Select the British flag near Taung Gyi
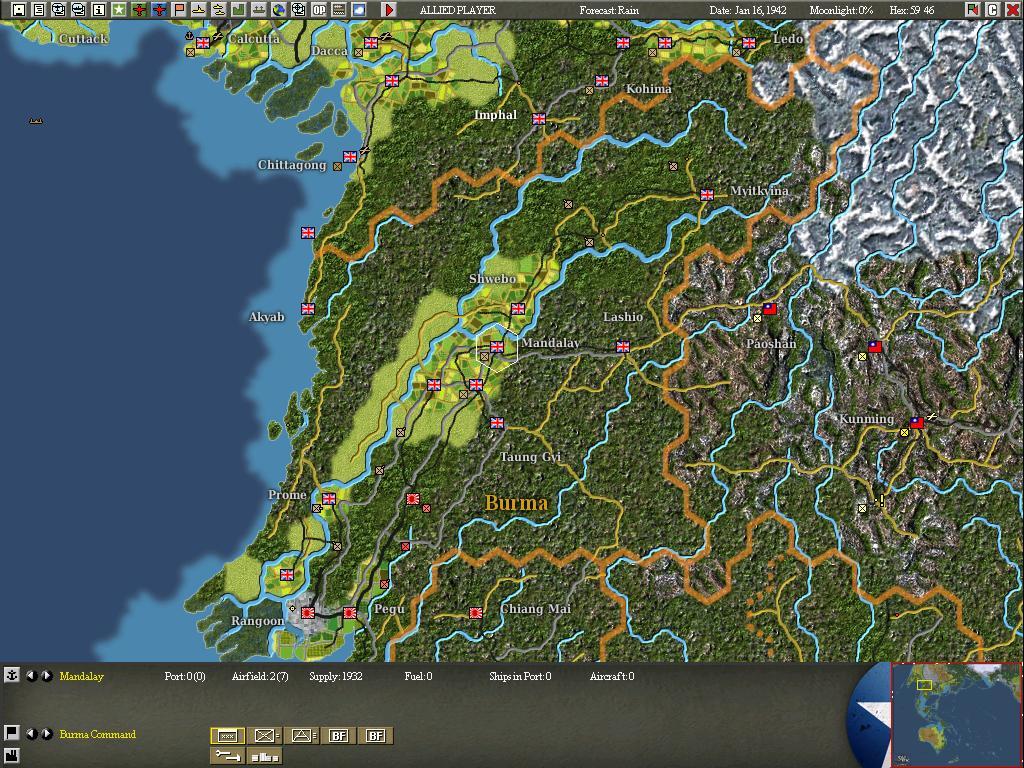 coord(497,423)
